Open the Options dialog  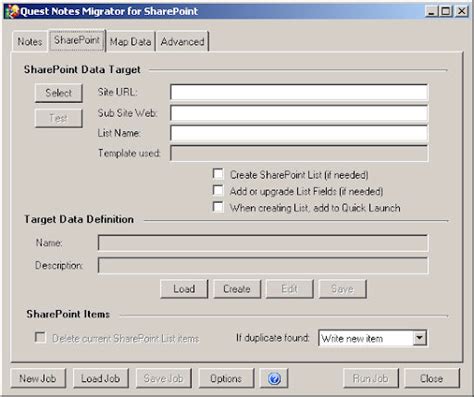[226, 378]
